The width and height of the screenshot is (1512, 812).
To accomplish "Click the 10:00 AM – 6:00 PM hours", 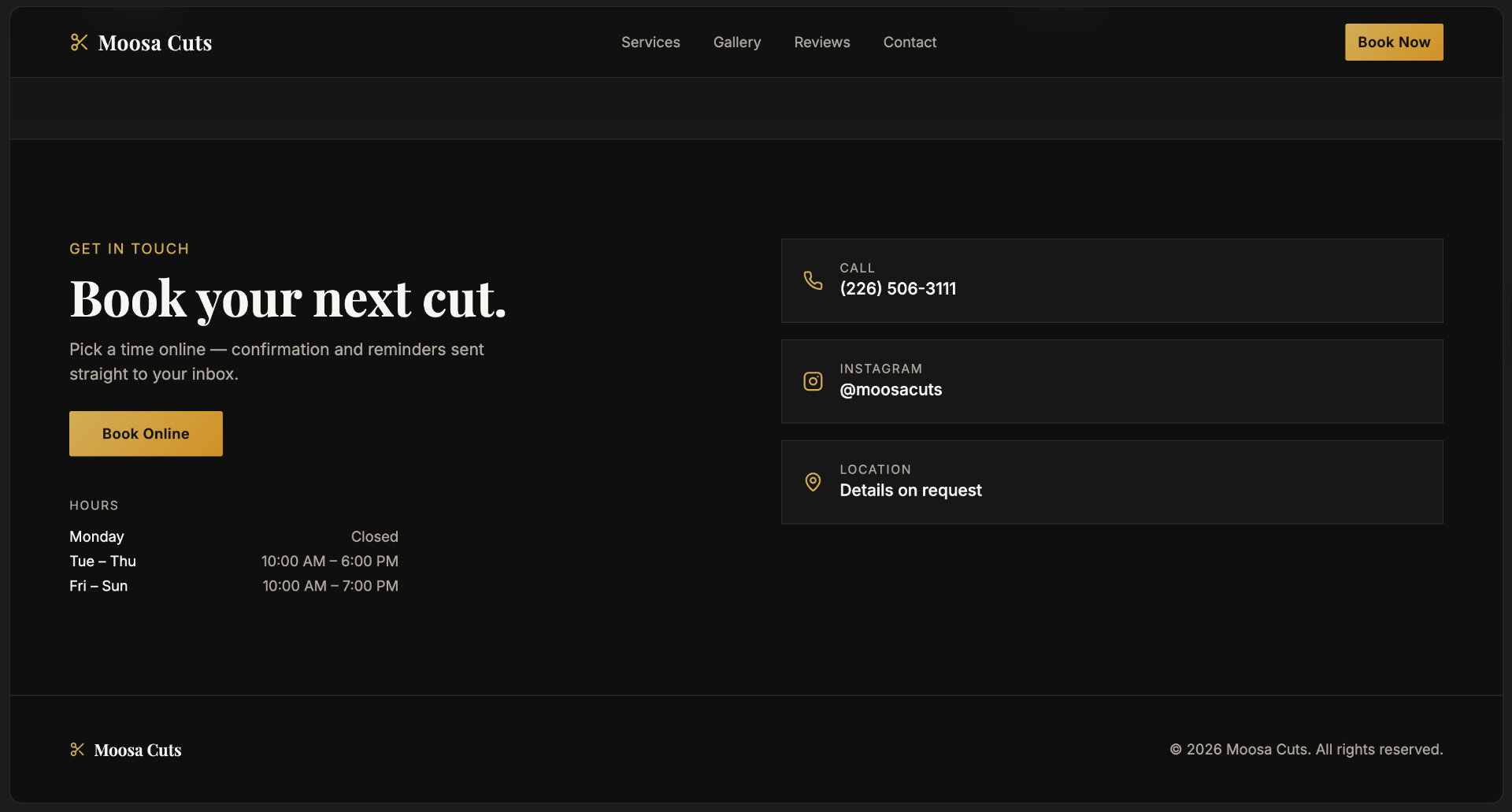I will pos(330,562).
